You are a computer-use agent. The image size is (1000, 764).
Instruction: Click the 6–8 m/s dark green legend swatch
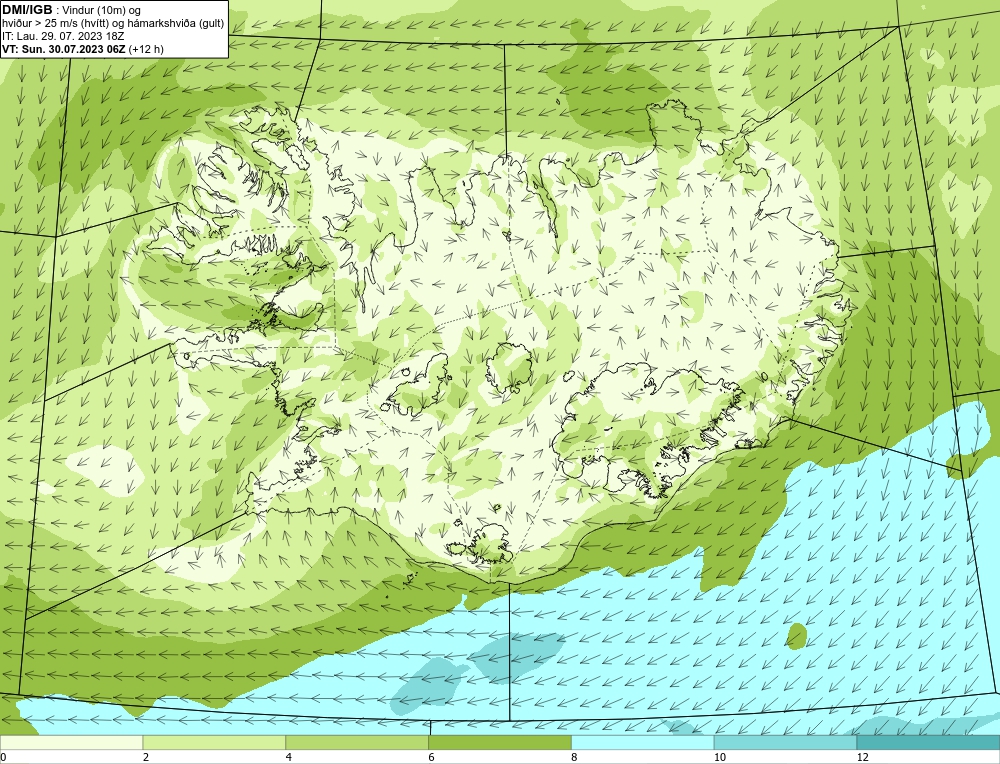pyautogui.click(x=500, y=743)
